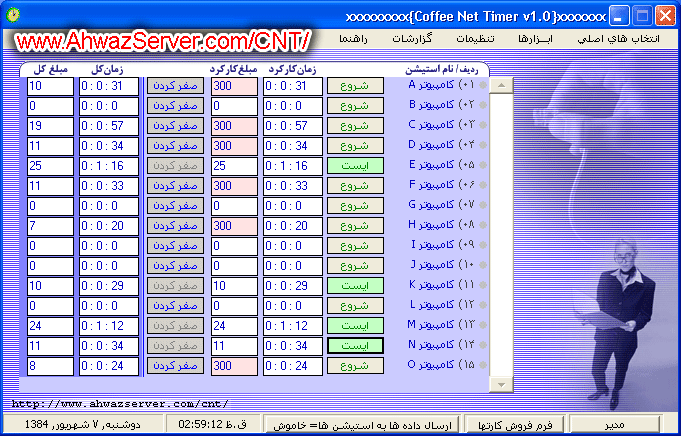
Task: Select work amount field 300 for computer A
Action: pos(235,86)
